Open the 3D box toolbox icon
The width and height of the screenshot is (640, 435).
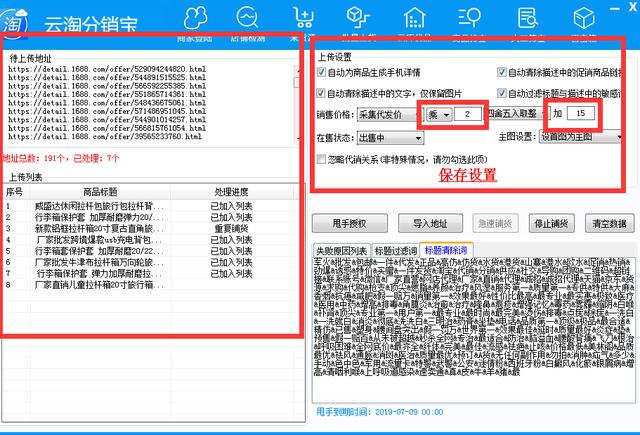pyautogui.click(x=584, y=18)
